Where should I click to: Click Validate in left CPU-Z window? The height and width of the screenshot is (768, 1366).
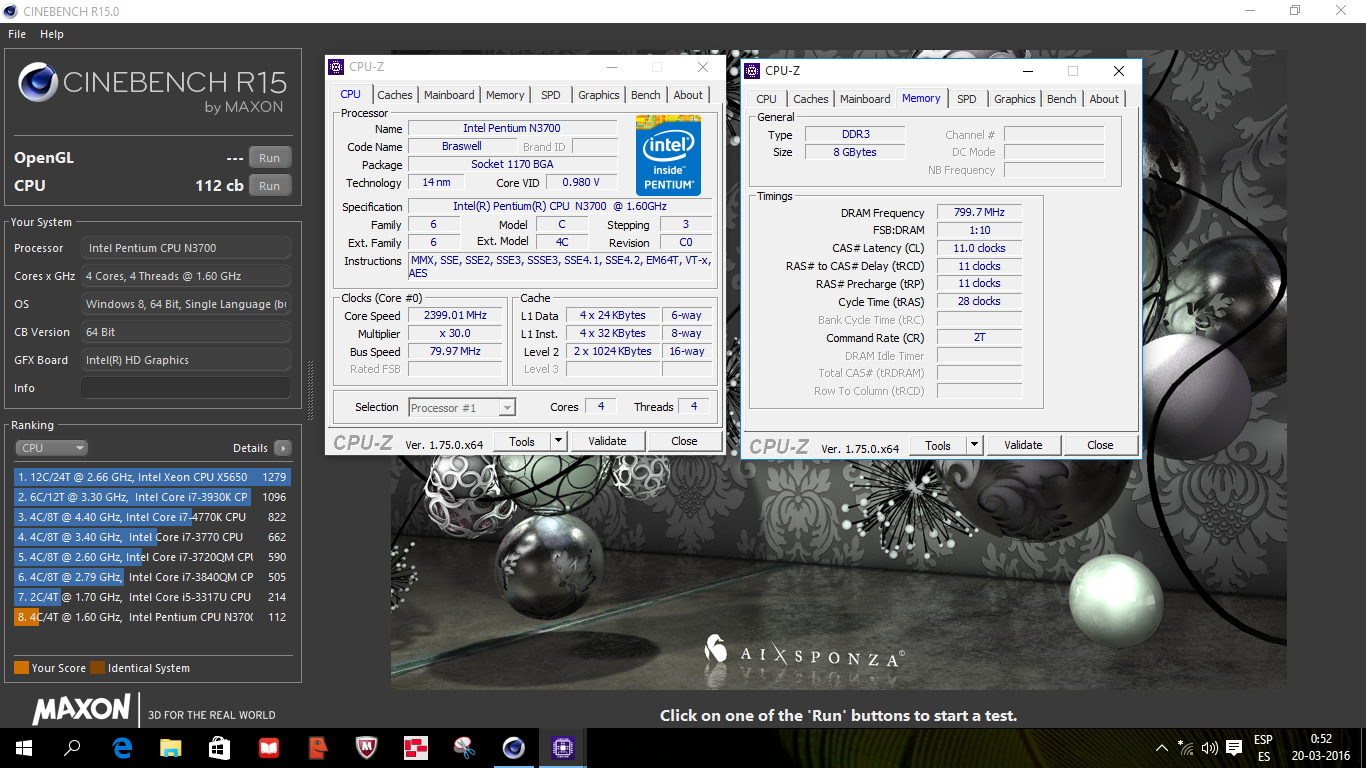click(x=607, y=441)
